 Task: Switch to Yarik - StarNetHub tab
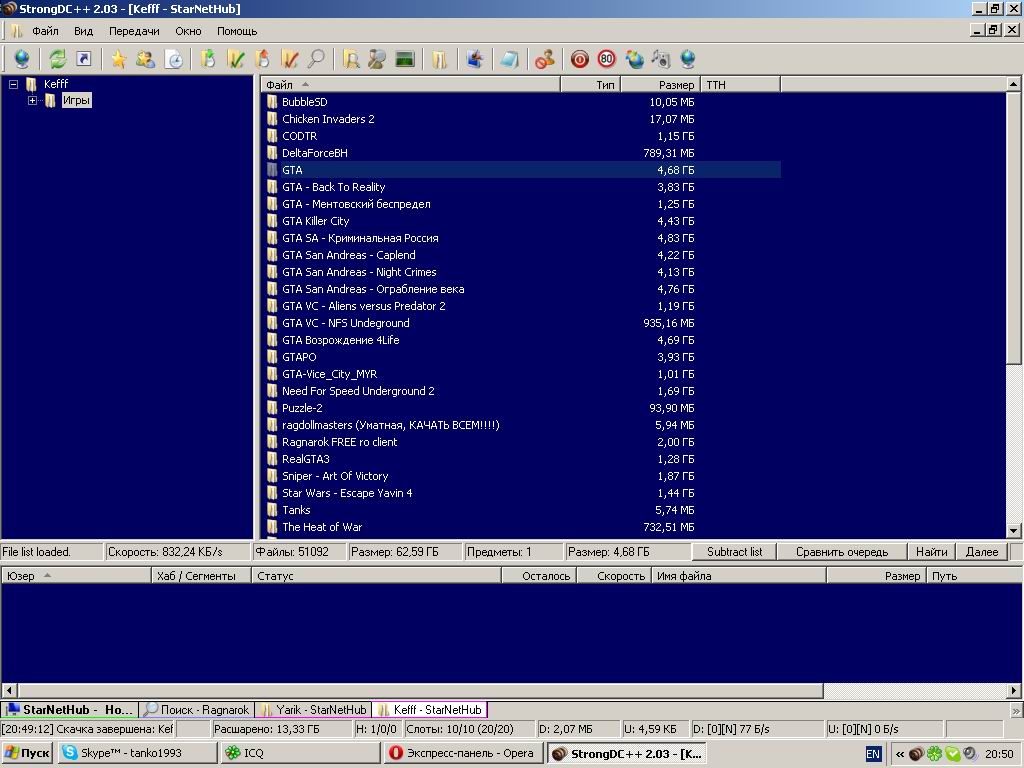point(313,710)
